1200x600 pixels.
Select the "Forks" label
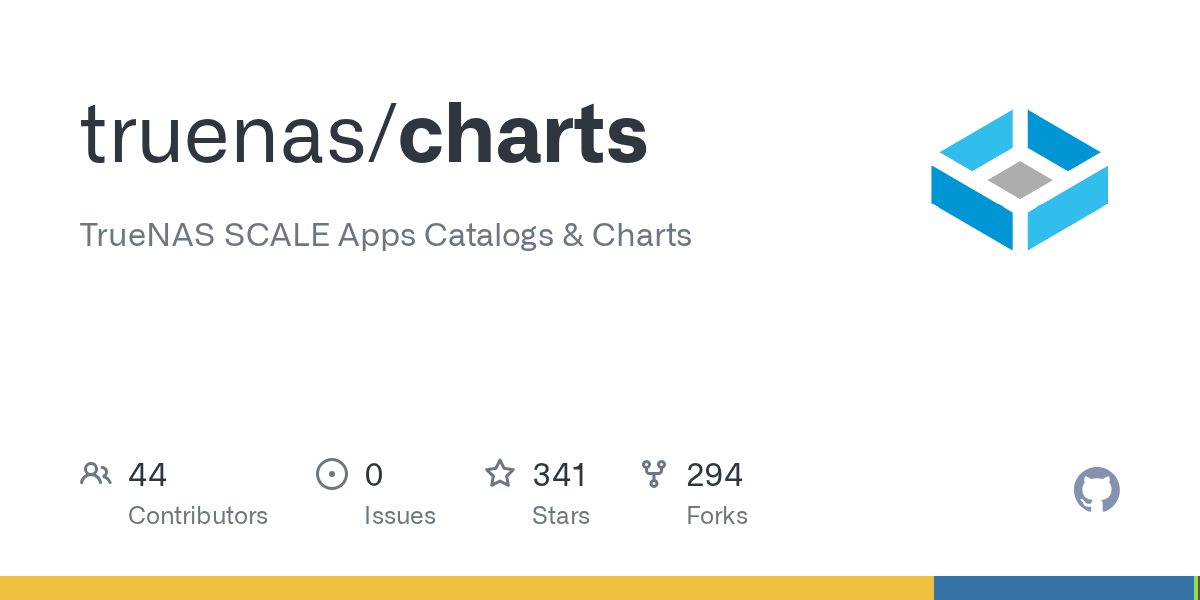click(717, 516)
